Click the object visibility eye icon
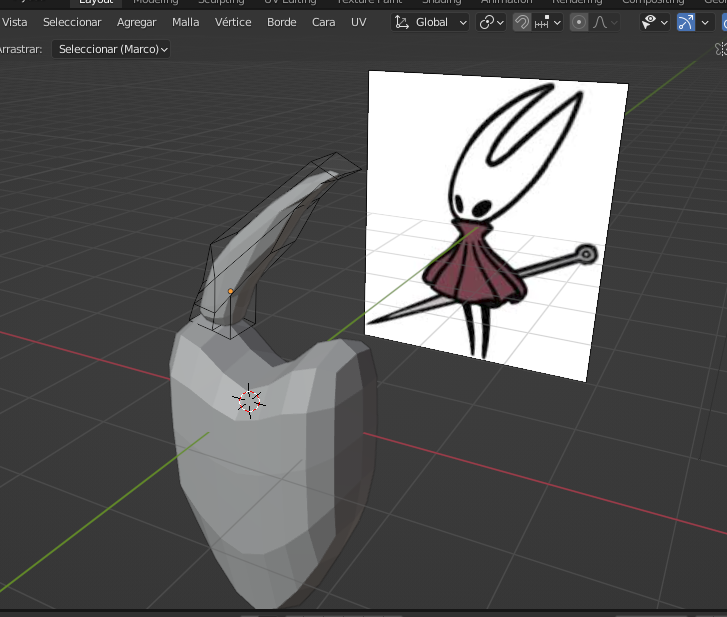The image size is (727, 617). 649,22
